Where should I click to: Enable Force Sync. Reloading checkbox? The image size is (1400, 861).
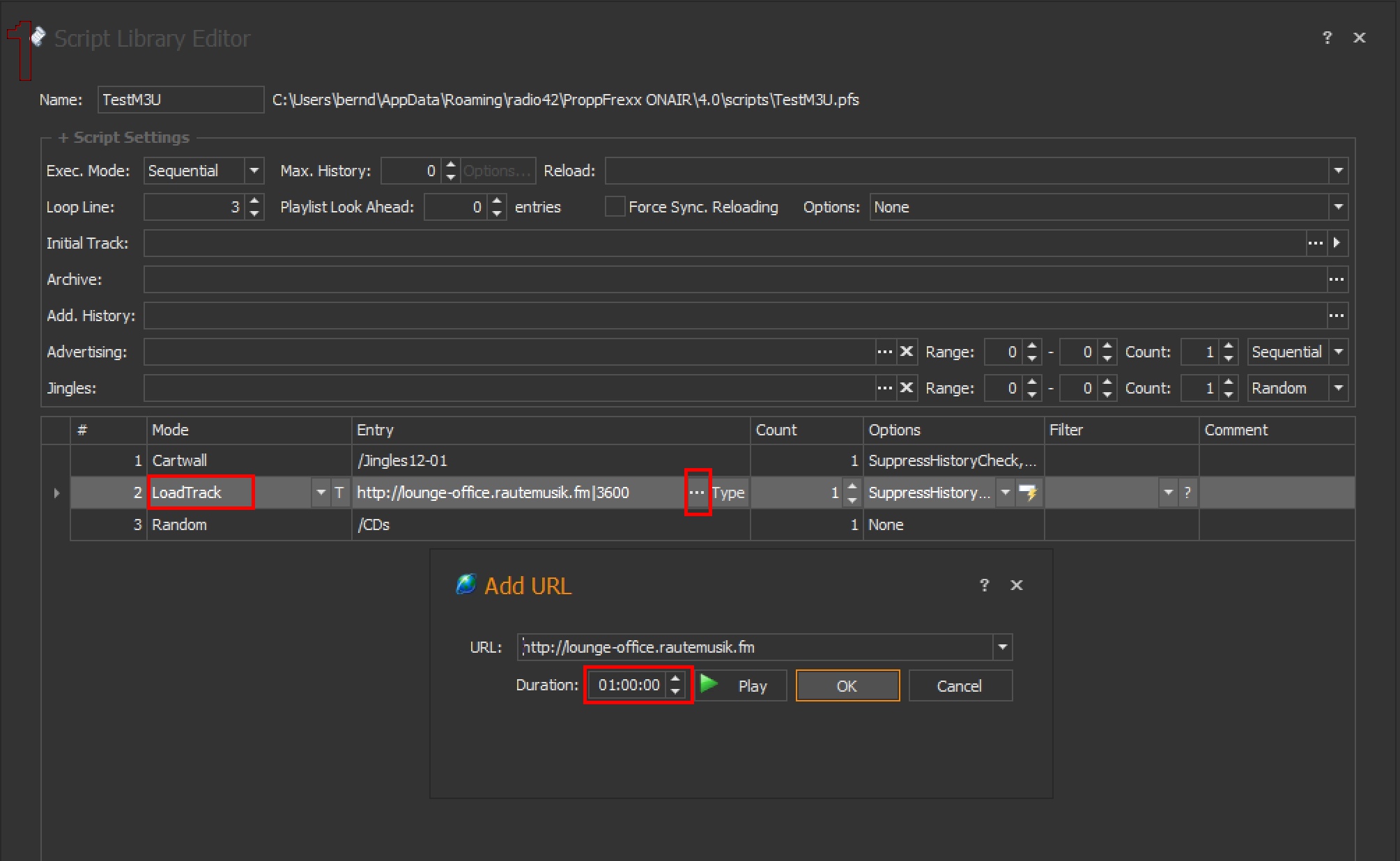[x=615, y=207]
